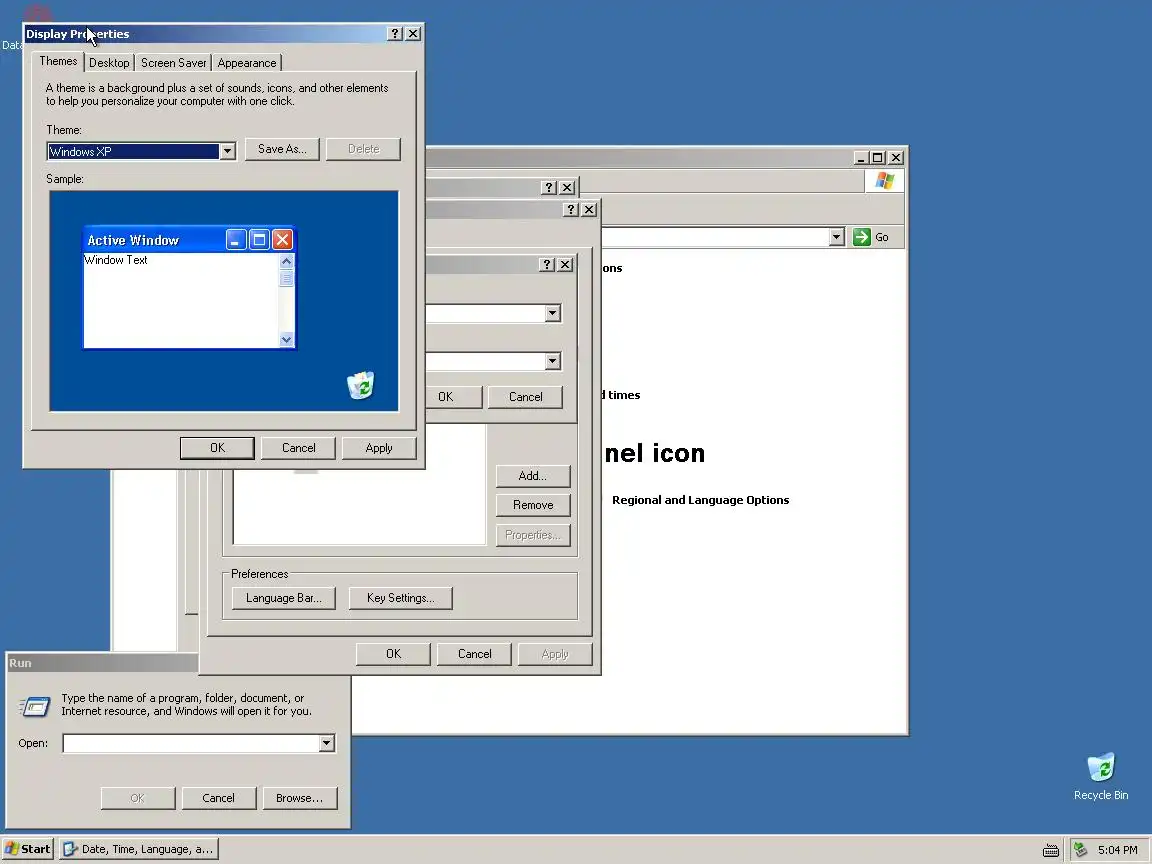The width and height of the screenshot is (1152, 864).
Task: Open the Theme dropdown list
Action: coord(228,151)
